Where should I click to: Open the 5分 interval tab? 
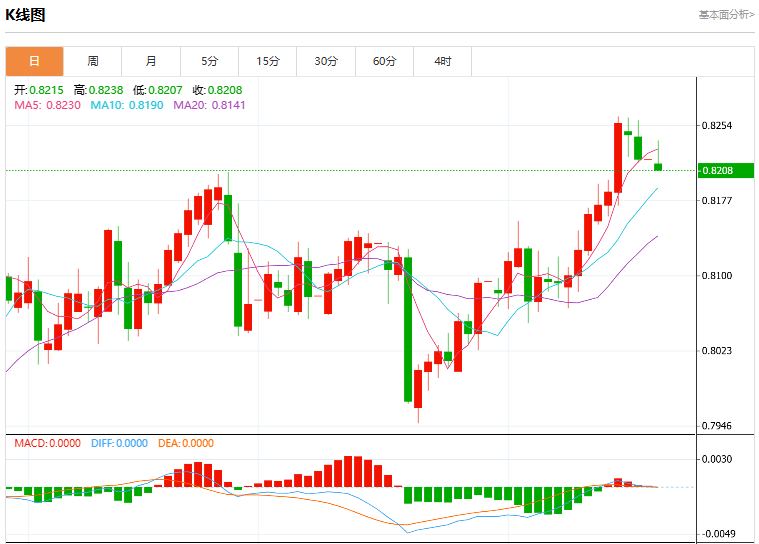click(210, 61)
